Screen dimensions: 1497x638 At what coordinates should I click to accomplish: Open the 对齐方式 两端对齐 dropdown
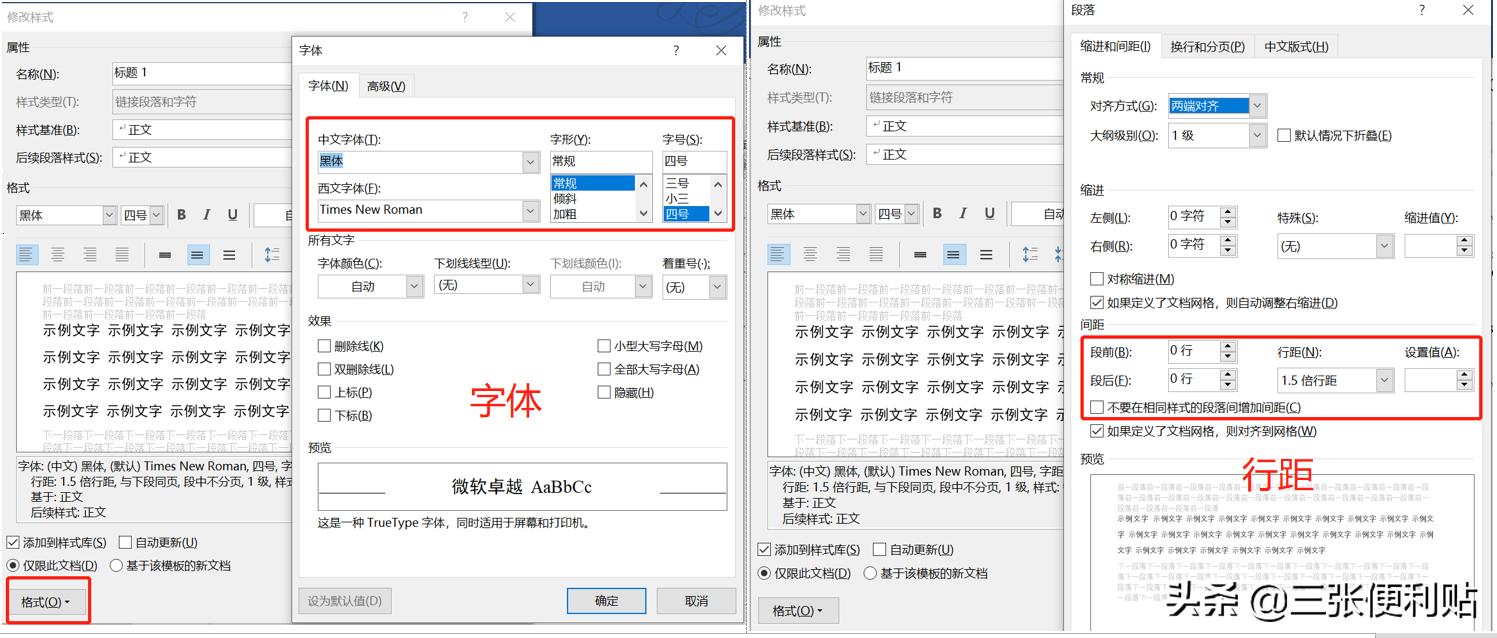(1256, 104)
